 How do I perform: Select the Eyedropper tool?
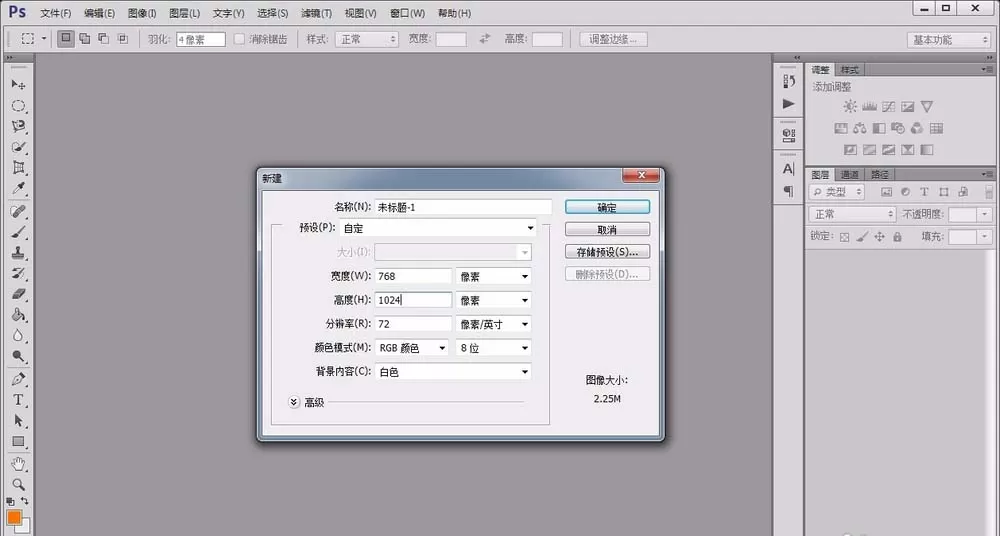(x=18, y=189)
